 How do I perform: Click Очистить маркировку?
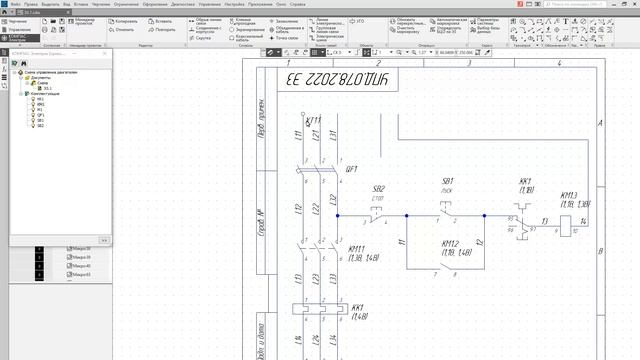(x=404, y=30)
